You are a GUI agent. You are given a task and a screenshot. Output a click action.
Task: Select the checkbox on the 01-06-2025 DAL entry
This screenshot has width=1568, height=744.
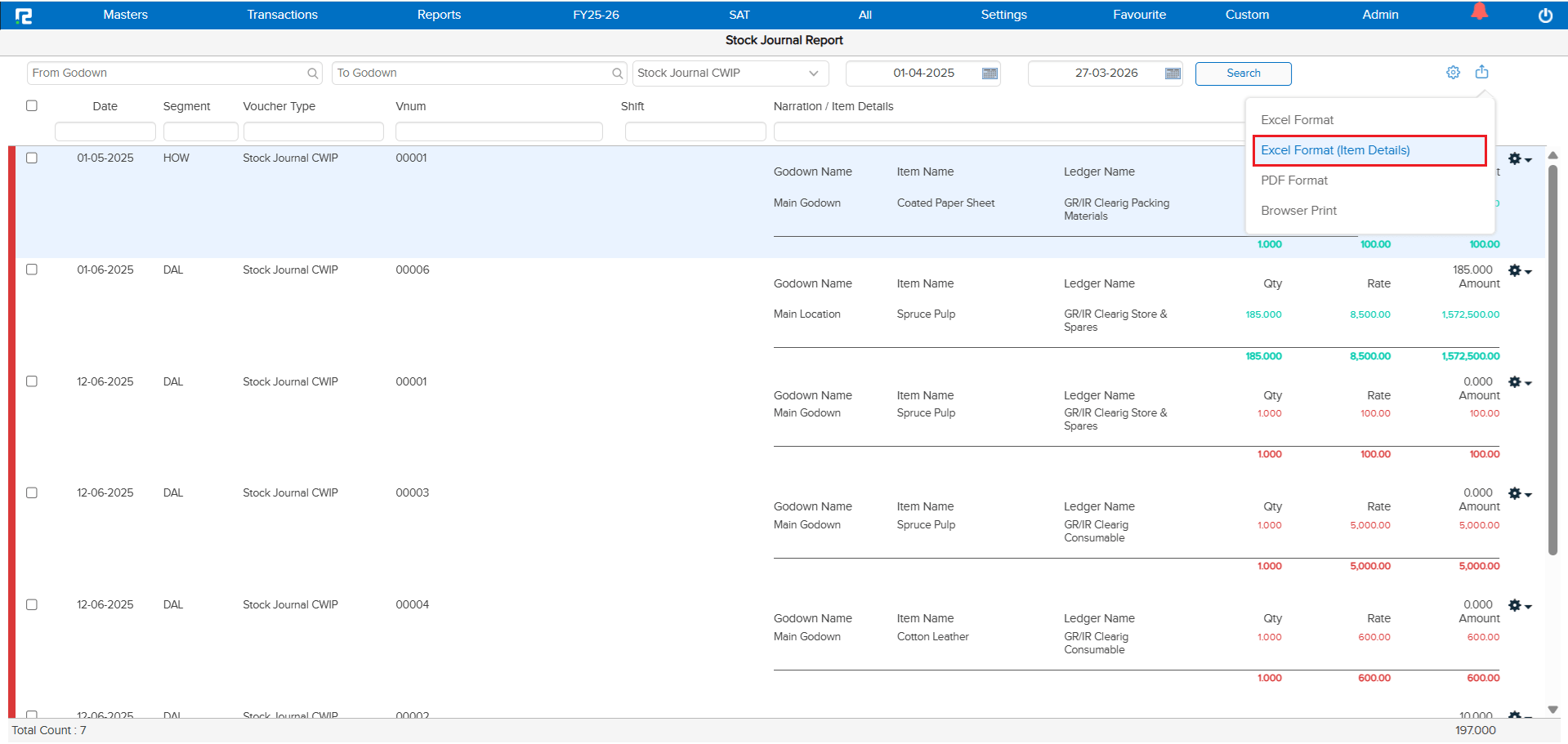pyautogui.click(x=32, y=270)
